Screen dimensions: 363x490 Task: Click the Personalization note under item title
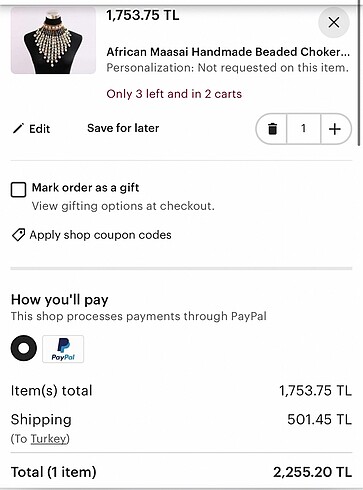(228, 68)
